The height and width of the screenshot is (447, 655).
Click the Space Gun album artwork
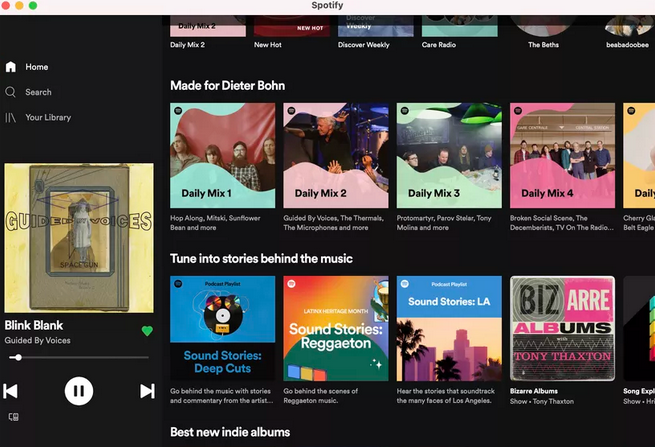79,238
